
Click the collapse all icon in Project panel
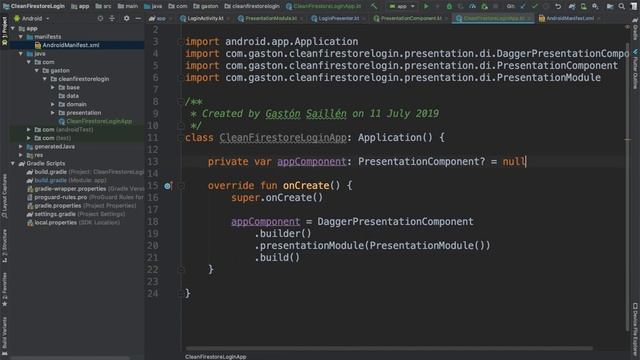point(112,18)
